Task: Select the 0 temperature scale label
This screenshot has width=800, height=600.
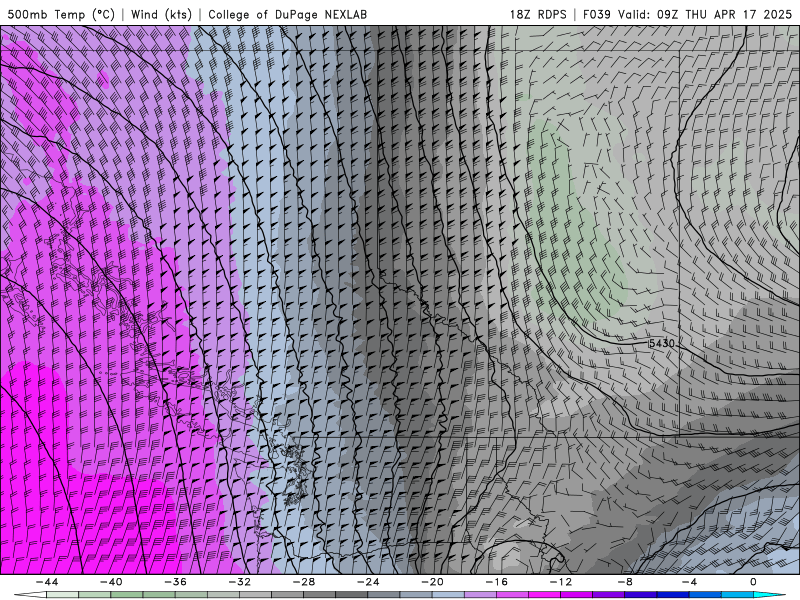Action: point(754,582)
